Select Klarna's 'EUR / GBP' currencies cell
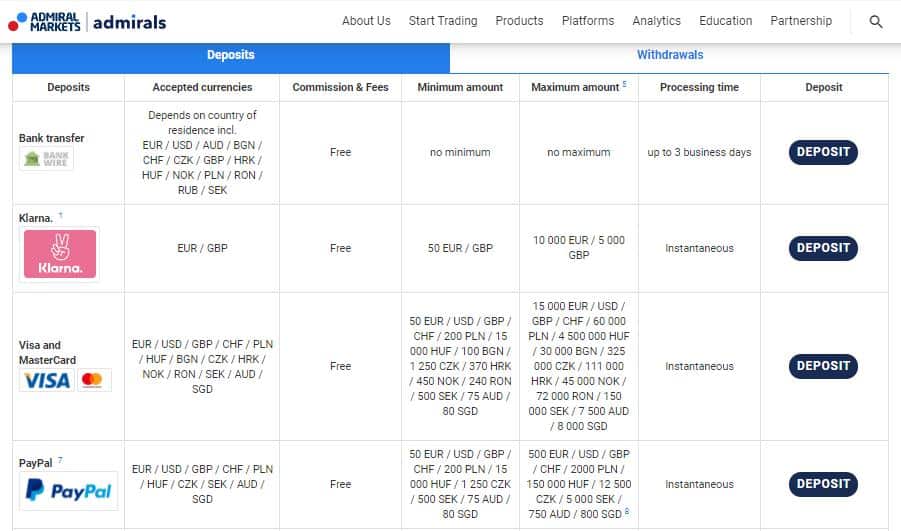901x531 pixels. point(202,248)
